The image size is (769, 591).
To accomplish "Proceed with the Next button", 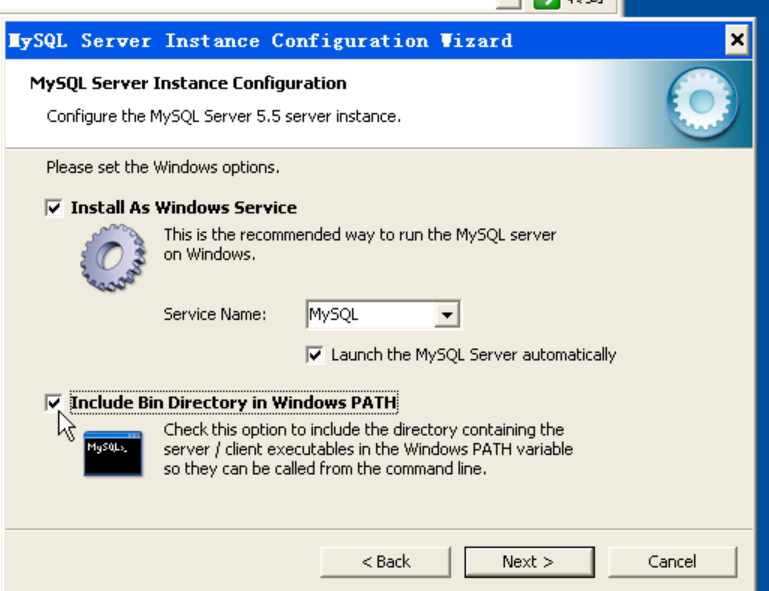I will (529, 562).
